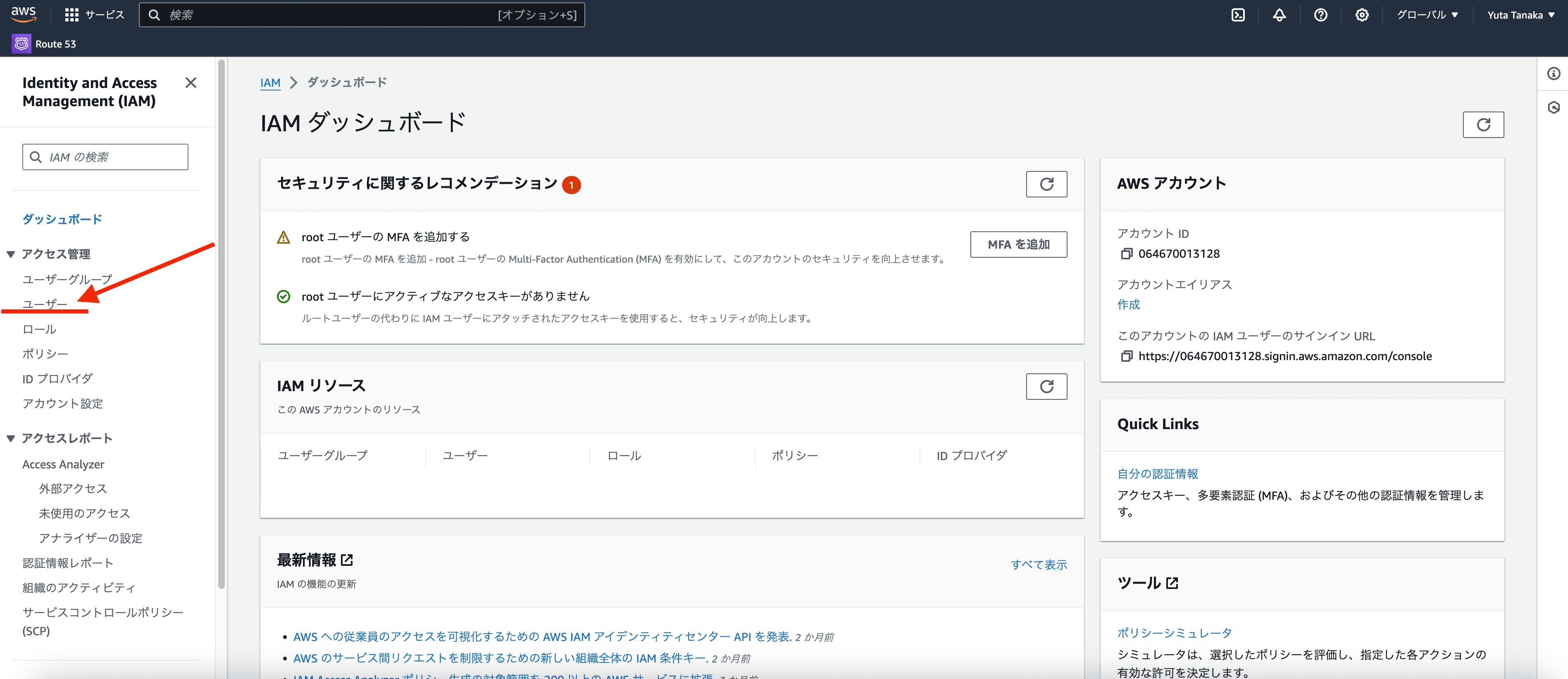Open the hexagon icon under the info icon
Viewport: 1568px width, 679px height.
pos(1553,107)
